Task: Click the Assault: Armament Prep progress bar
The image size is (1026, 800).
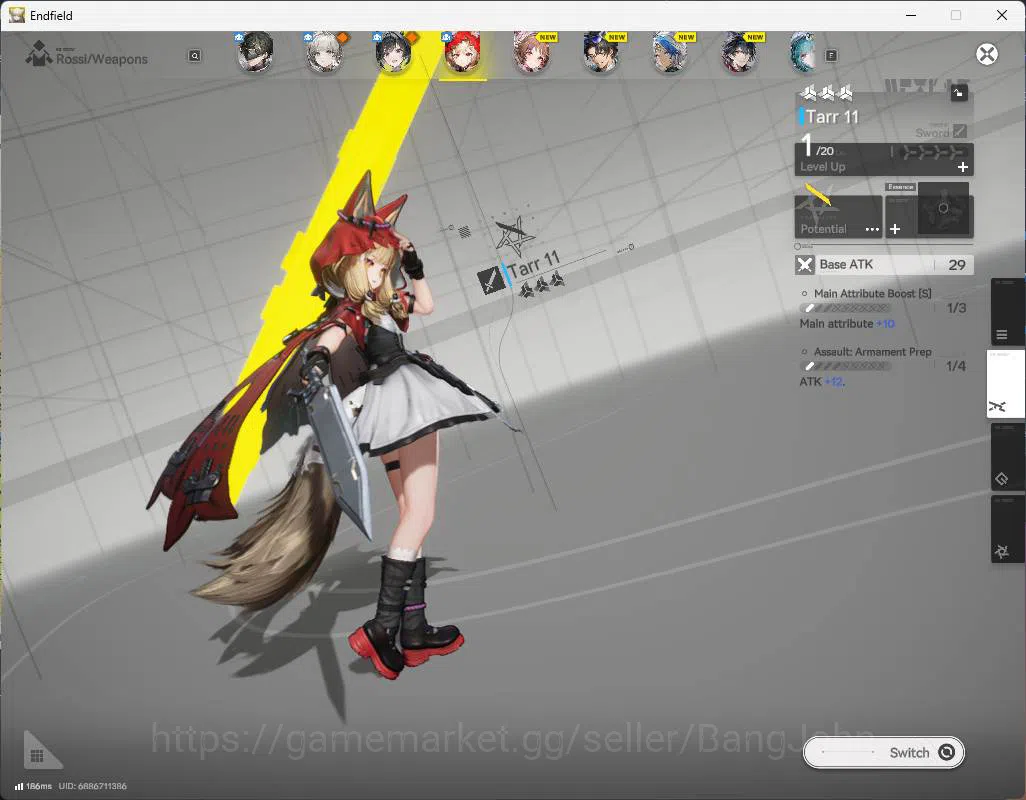Action: coord(845,366)
